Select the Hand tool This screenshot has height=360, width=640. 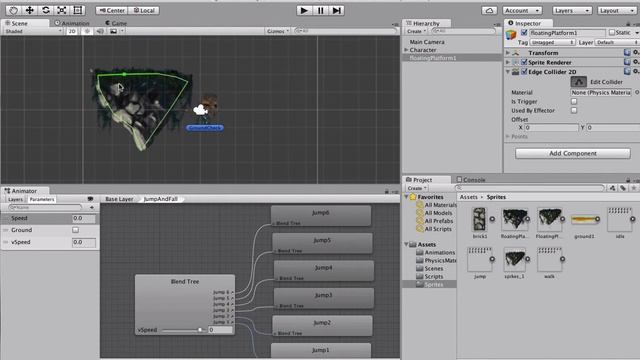pyautogui.click(x=13, y=10)
